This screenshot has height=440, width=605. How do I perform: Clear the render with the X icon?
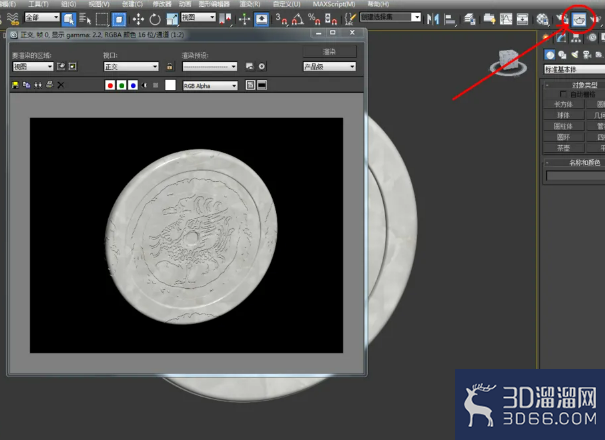pyautogui.click(x=61, y=85)
